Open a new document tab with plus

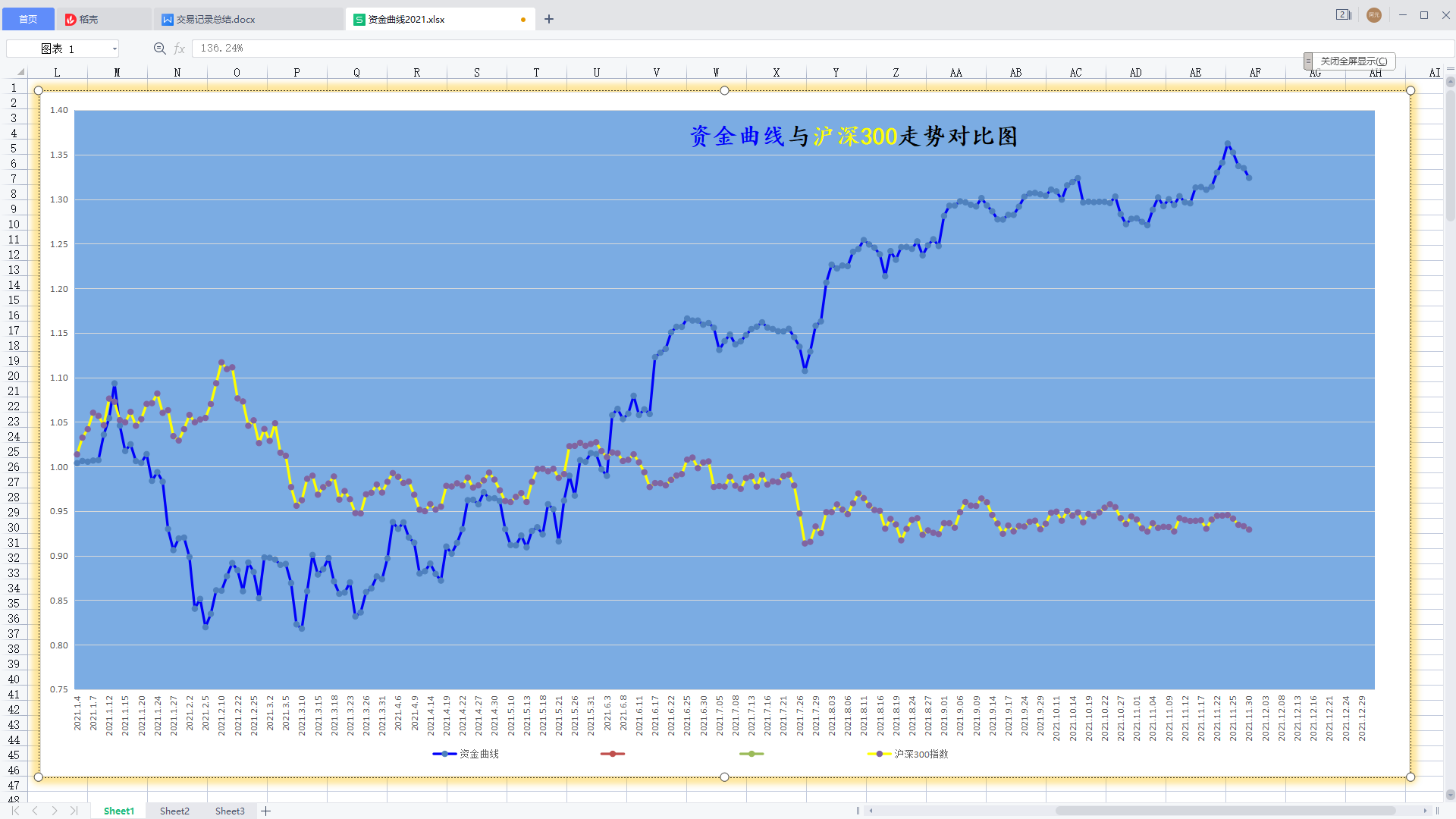point(549,19)
